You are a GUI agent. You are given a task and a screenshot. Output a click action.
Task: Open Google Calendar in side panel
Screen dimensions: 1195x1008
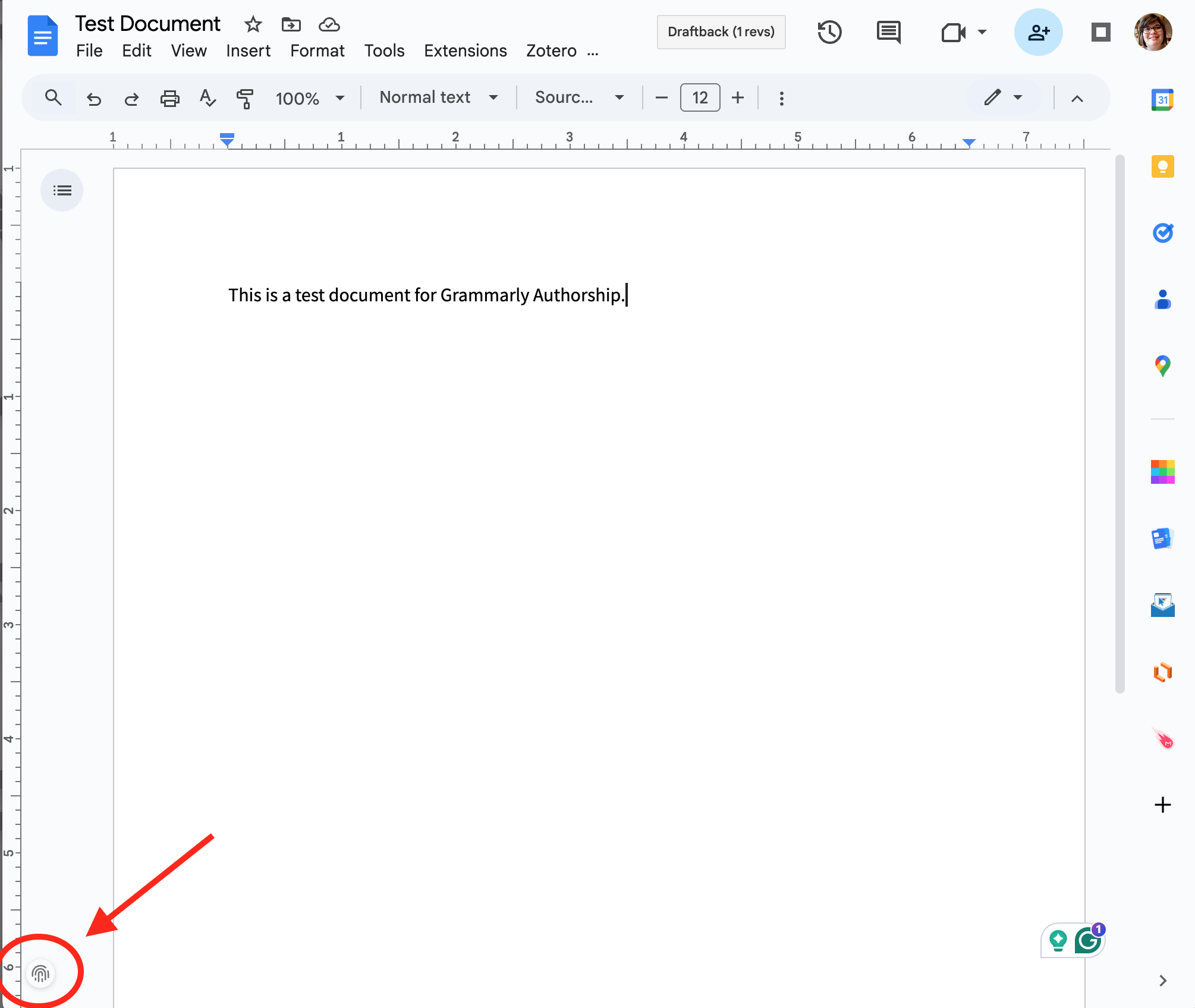pyautogui.click(x=1162, y=100)
